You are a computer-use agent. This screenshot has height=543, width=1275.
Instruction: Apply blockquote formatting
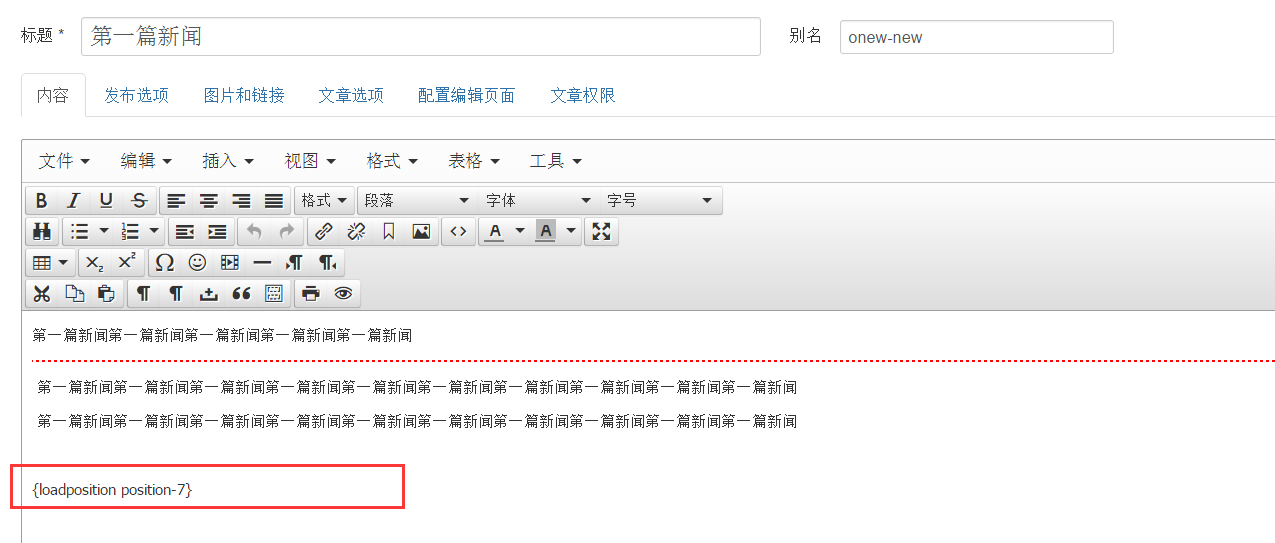tap(241, 294)
